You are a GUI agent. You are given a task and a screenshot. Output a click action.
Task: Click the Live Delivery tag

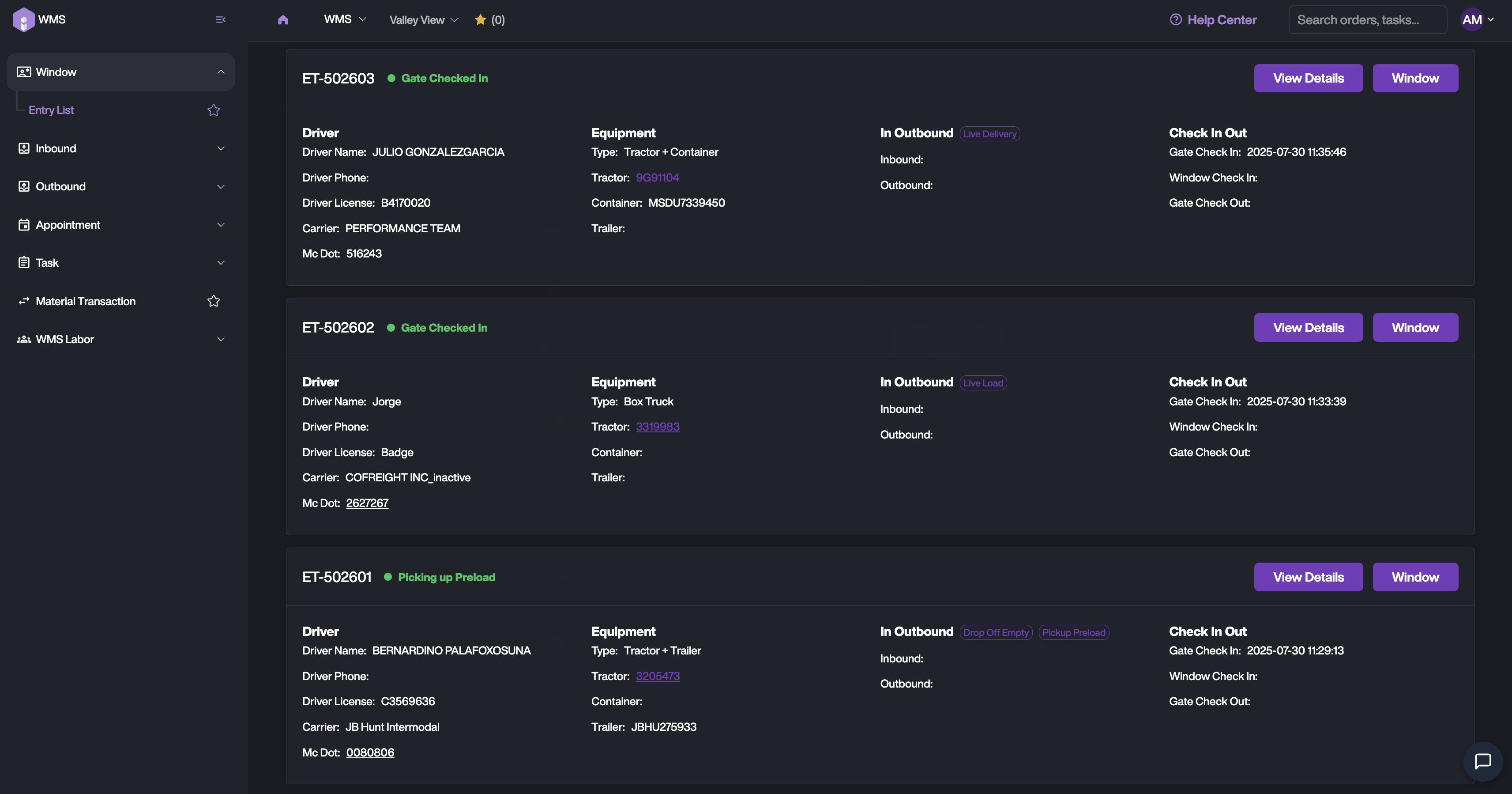pos(989,134)
